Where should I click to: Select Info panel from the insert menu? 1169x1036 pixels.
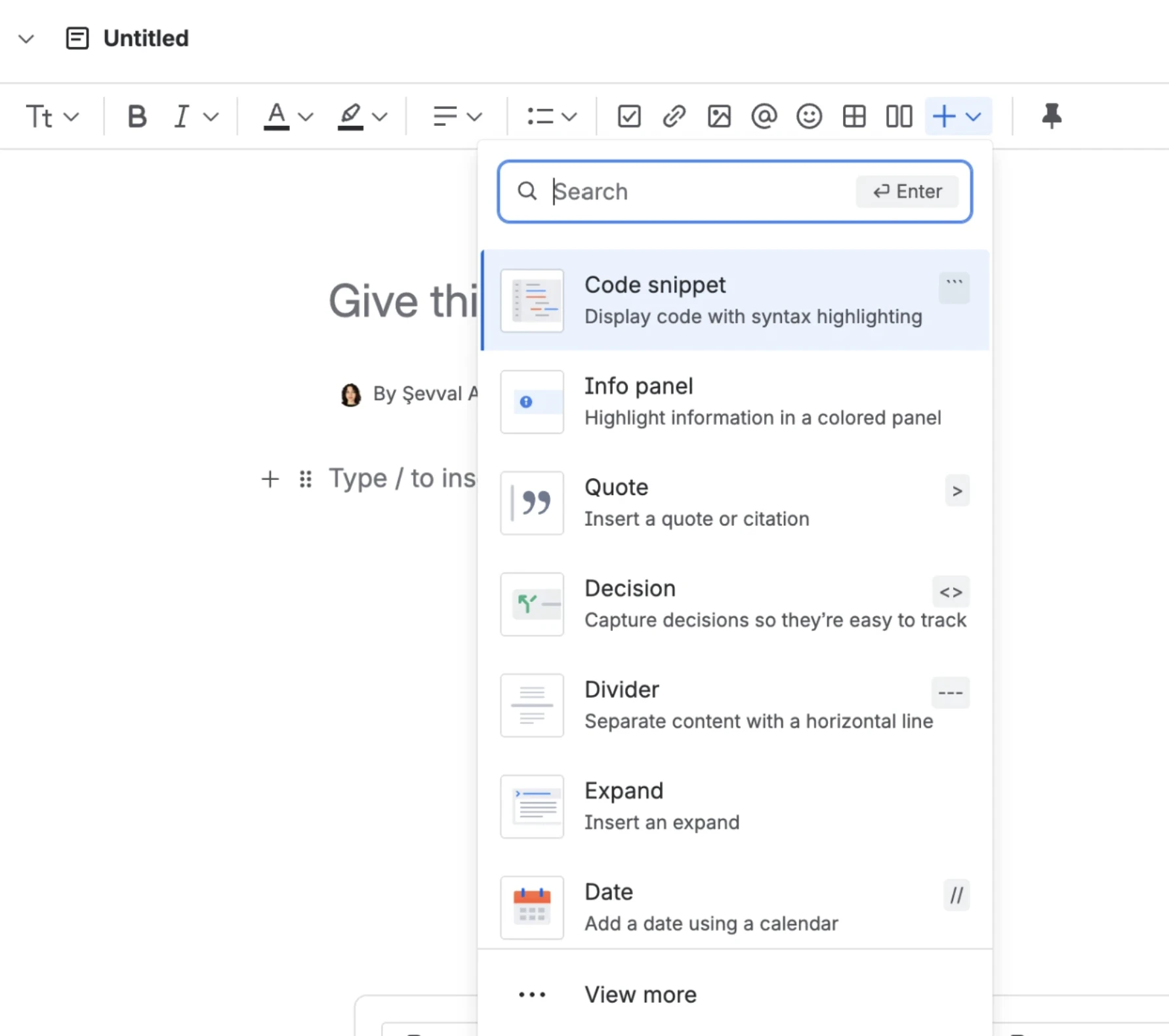click(735, 401)
